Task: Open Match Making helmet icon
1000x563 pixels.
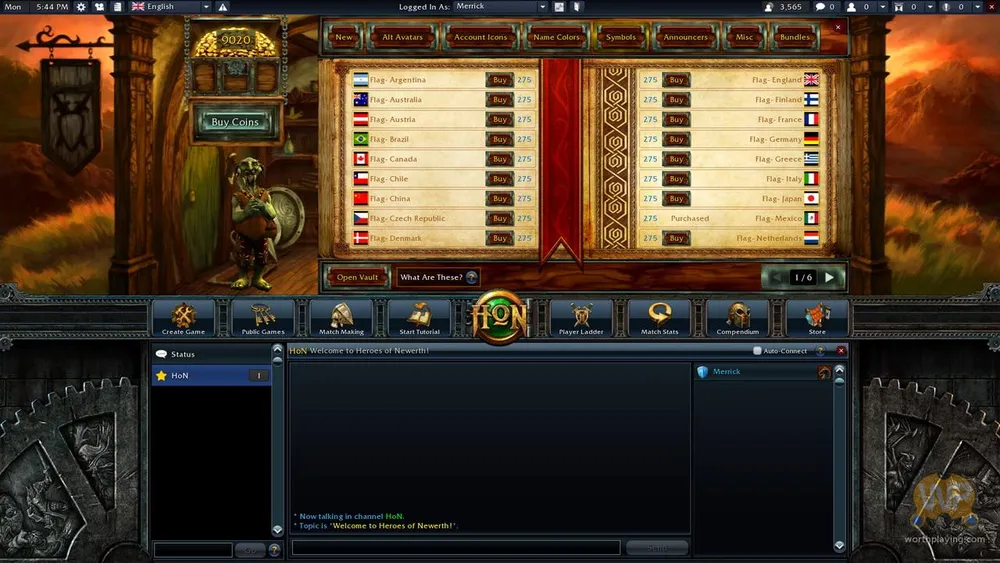Action: (x=341, y=318)
